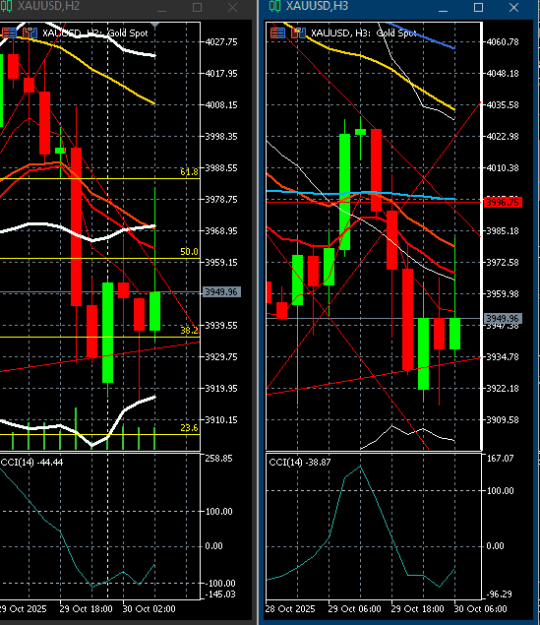540x625 pixels.
Task: Click 3934.78 on the H3 price scale
Action: coord(503,357)
